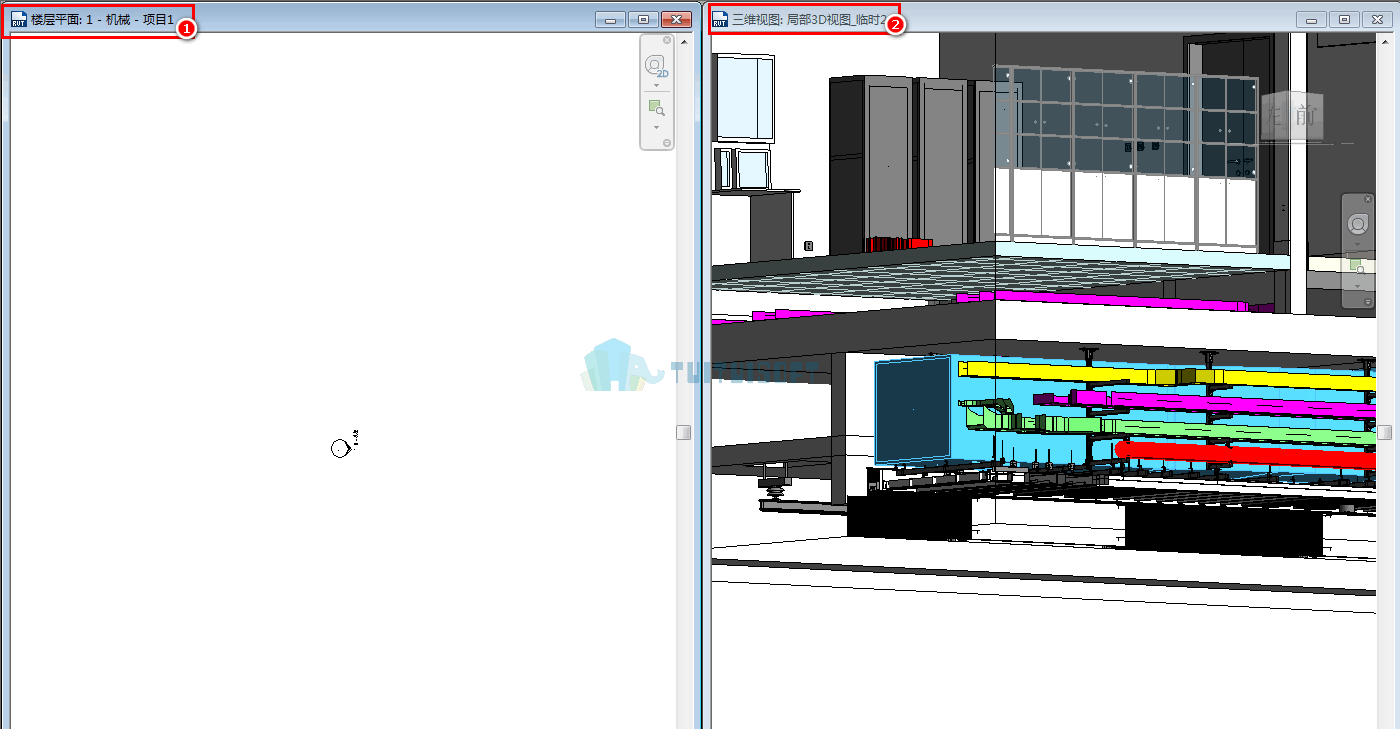This screenshot has width=1400, height=729.
Task: Maximize the 3D view window
Action: (x=1344, y=19)
